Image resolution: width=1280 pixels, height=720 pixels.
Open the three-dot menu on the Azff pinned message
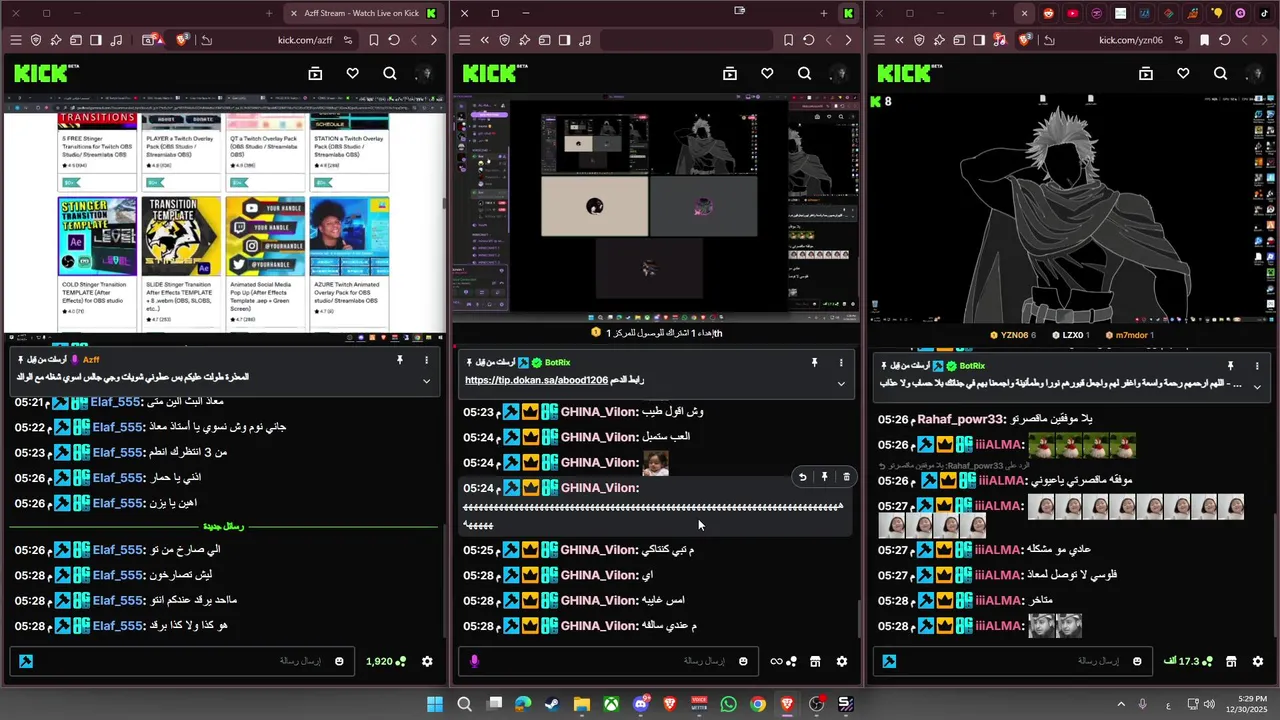coord(426,360)
